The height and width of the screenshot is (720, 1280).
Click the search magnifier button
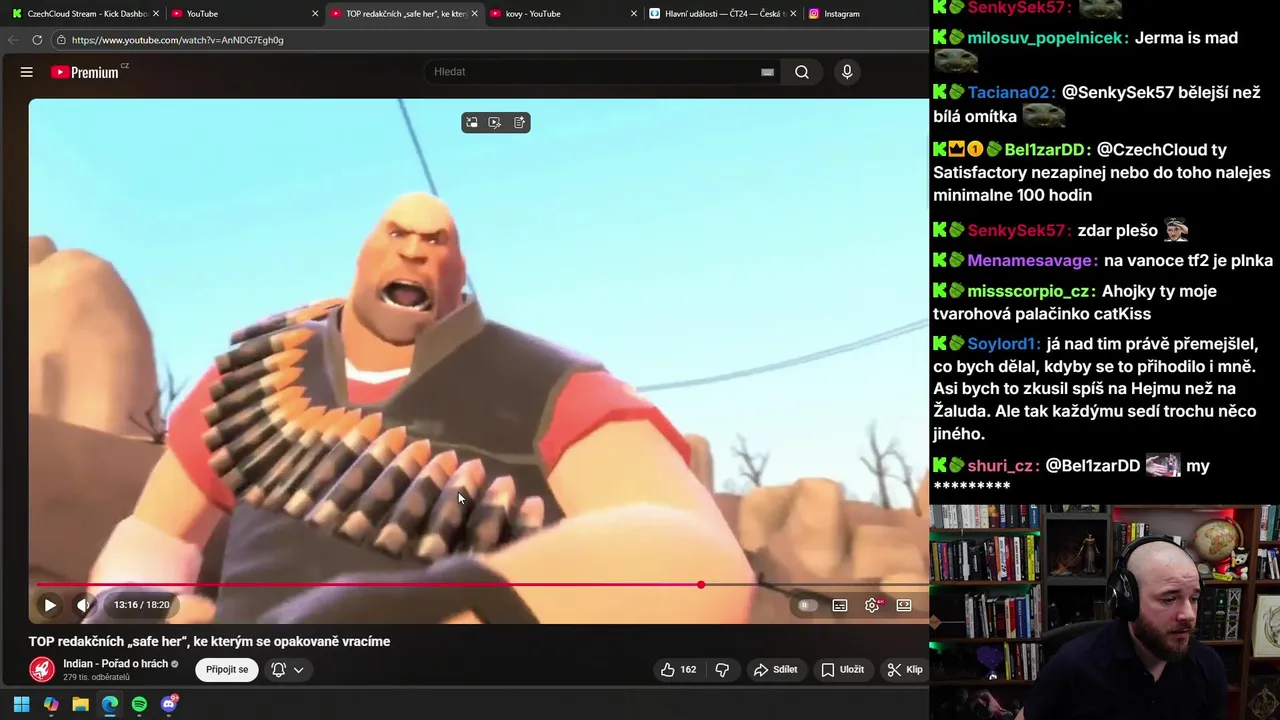click(x=801, y=72)
